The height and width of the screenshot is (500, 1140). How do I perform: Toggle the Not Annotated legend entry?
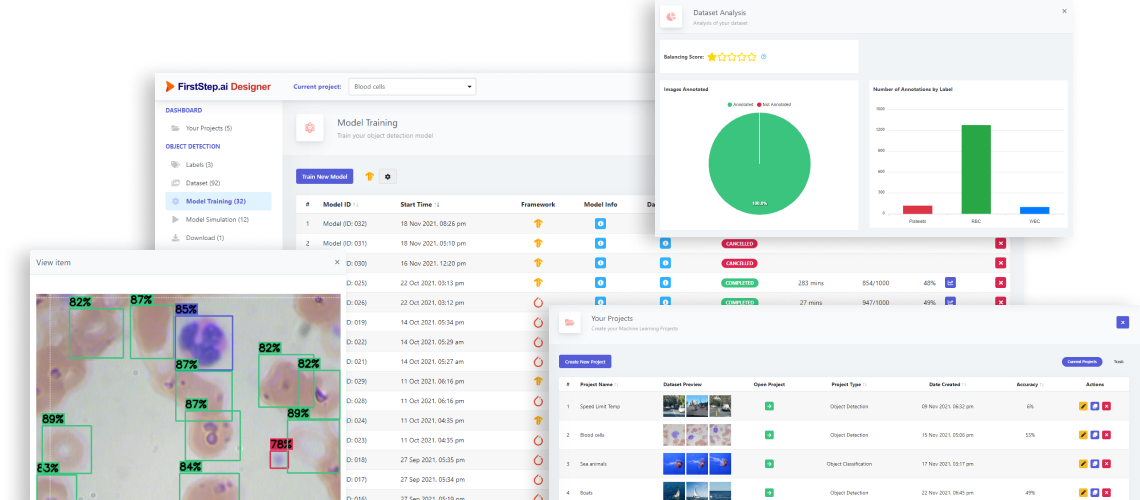coord(774,105)
